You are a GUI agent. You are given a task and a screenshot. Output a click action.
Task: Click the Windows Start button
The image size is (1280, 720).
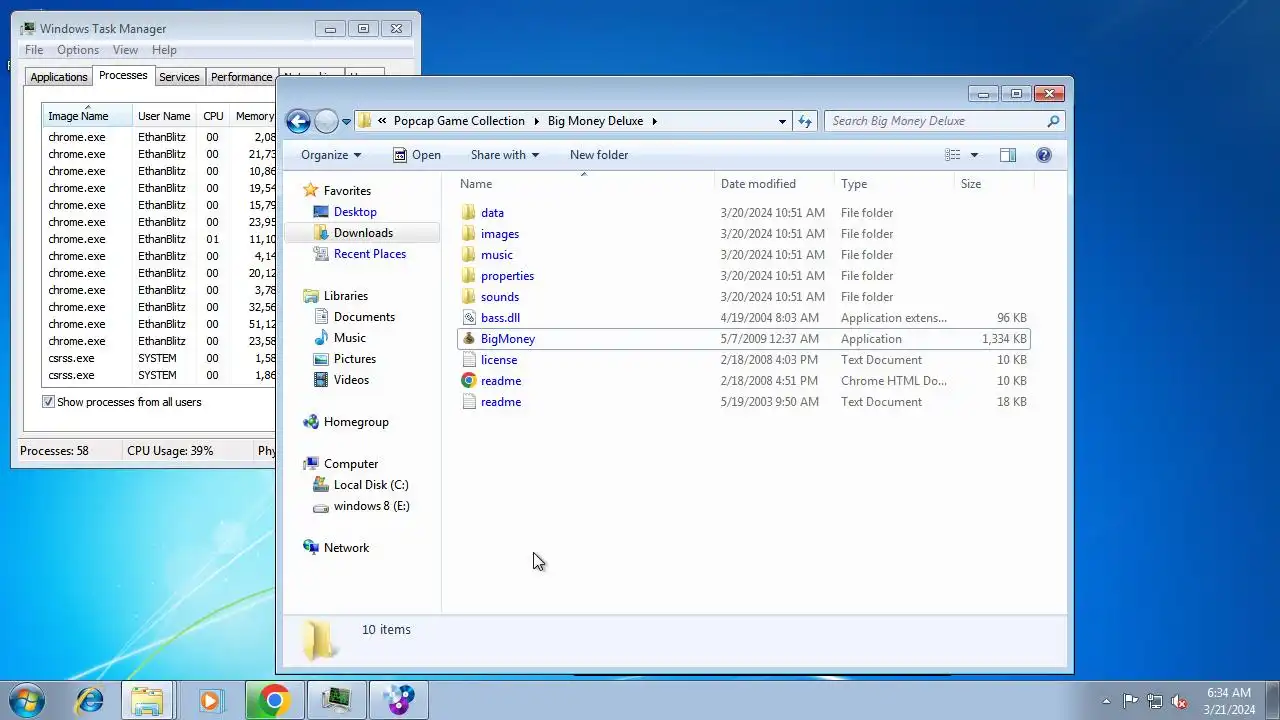[x=27, y=700]
